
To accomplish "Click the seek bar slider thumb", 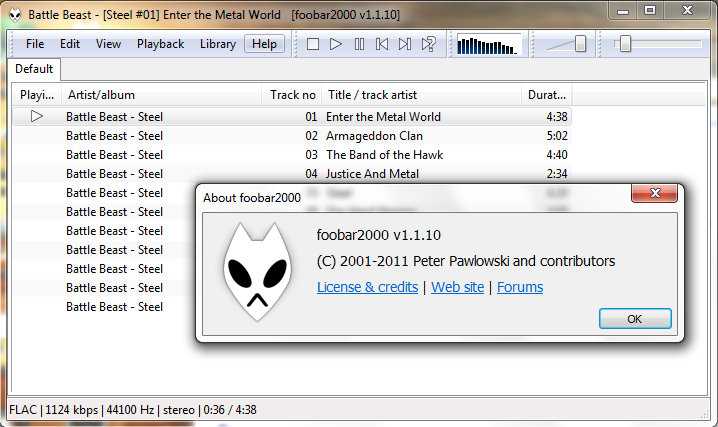I will coord(626,44).
